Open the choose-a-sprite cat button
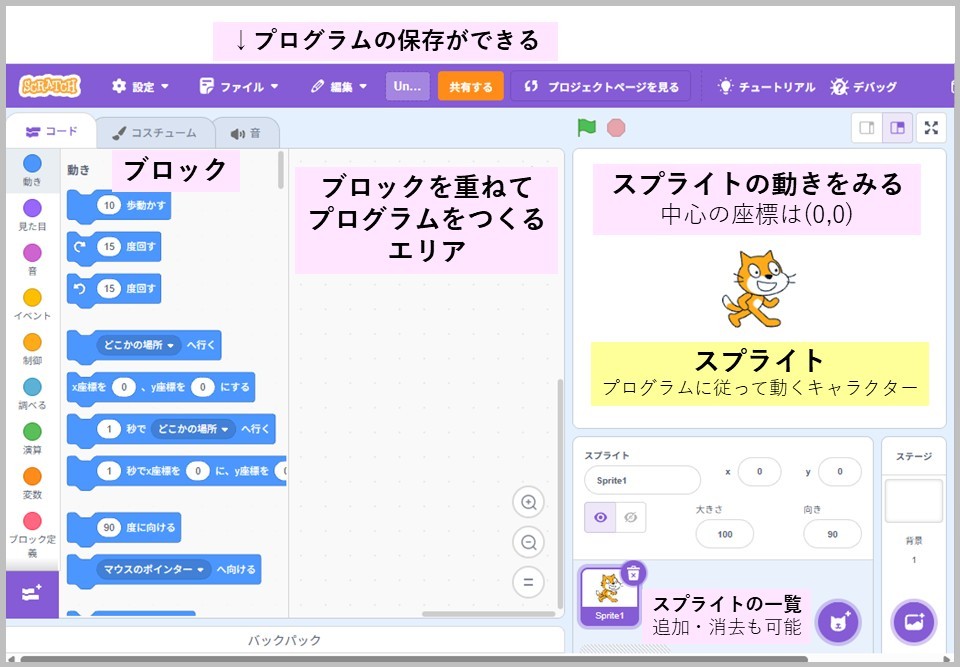Screen dimensions: 960x667 point(837,621)
